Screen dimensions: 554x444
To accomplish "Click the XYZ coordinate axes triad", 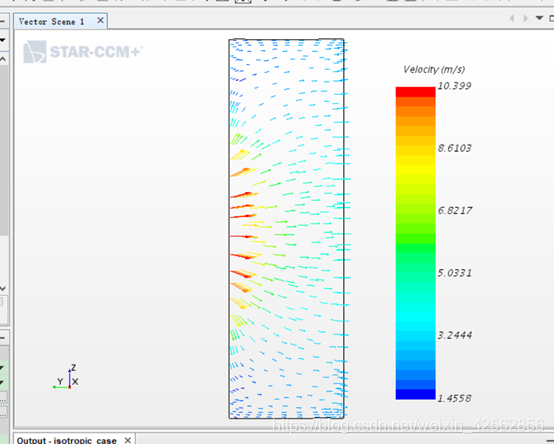I will click(x=66, y=378).
